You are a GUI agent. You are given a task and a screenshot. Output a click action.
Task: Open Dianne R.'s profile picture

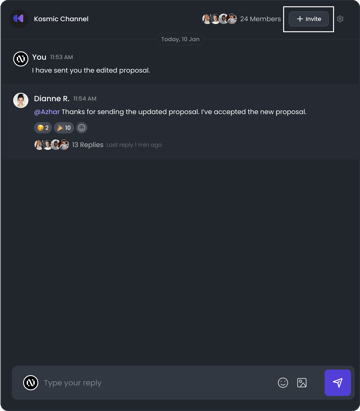coord(21,100)
